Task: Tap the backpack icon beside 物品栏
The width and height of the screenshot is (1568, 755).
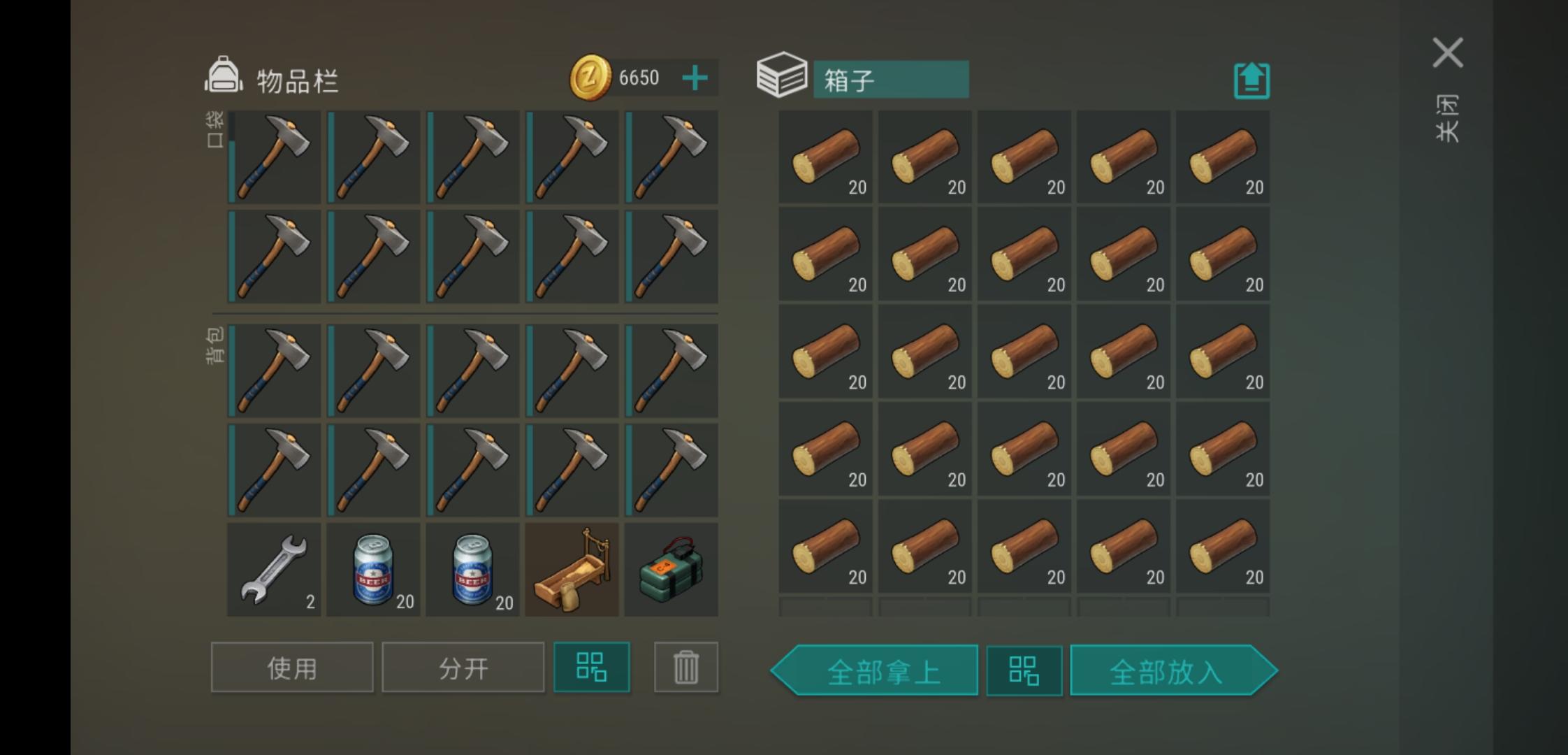Action: pyautogui.click(x=223, y=75)
